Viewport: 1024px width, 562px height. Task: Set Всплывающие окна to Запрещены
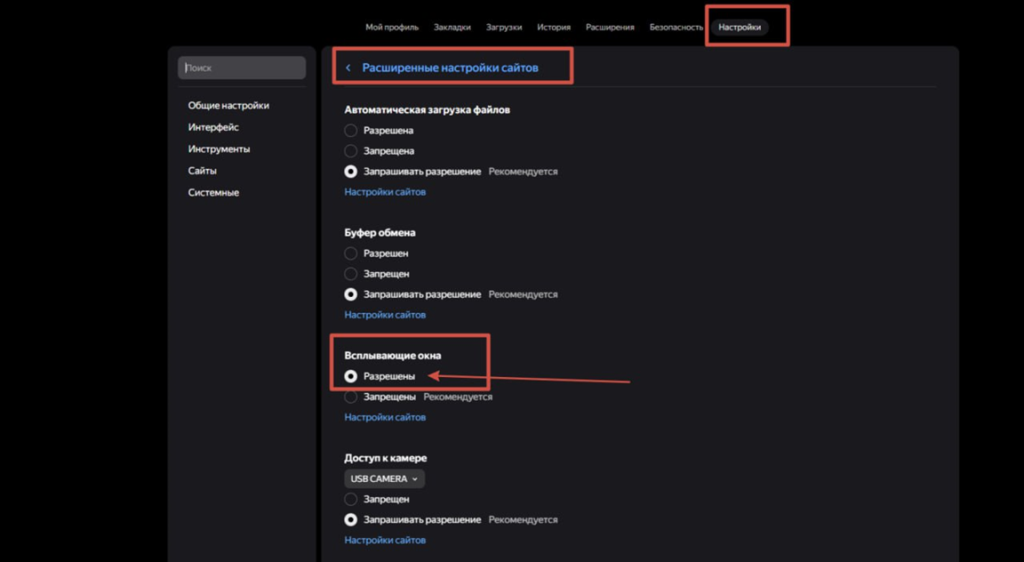coord(351,397)
